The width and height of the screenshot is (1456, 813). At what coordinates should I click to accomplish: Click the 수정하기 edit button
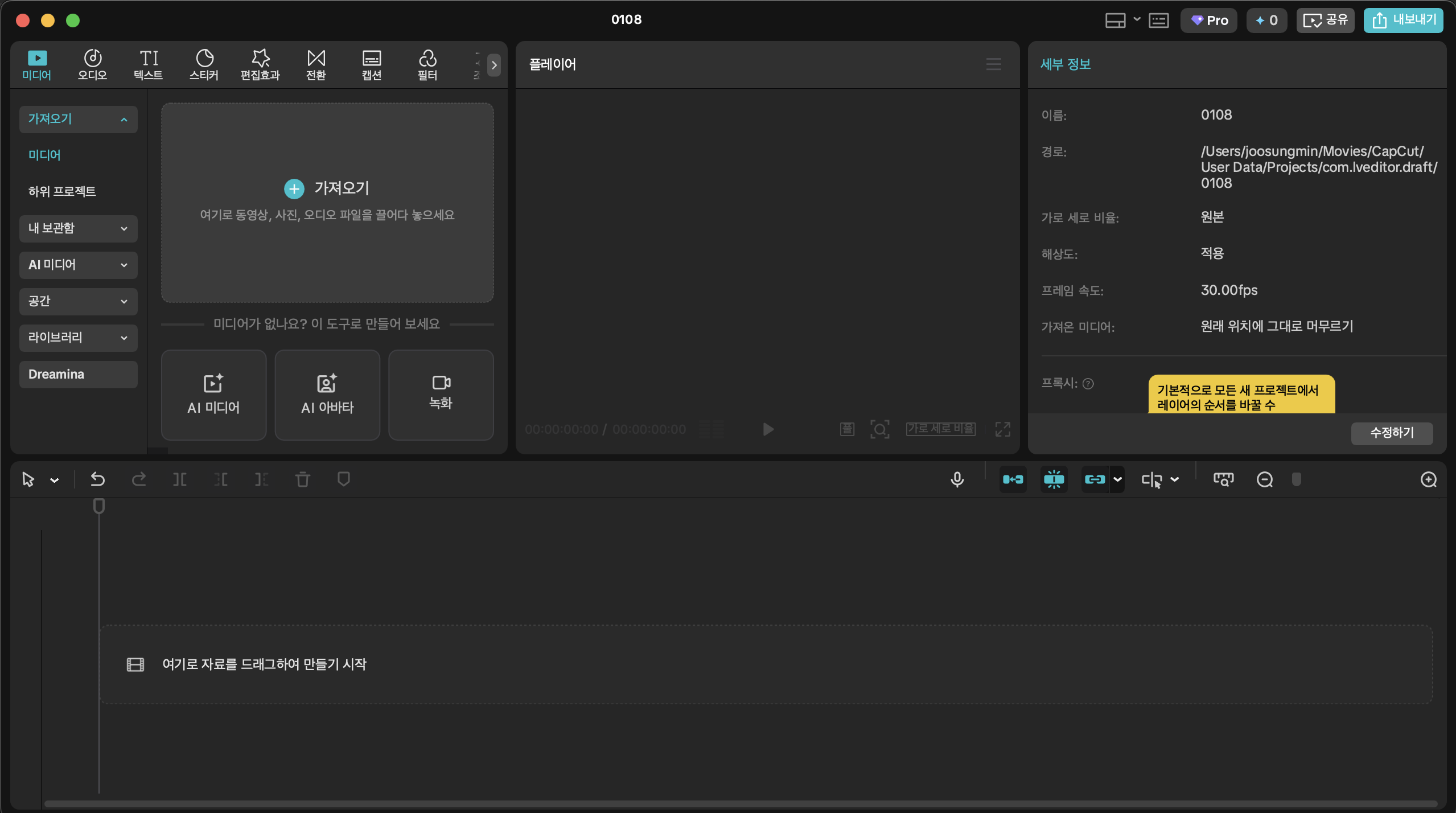1391,433
